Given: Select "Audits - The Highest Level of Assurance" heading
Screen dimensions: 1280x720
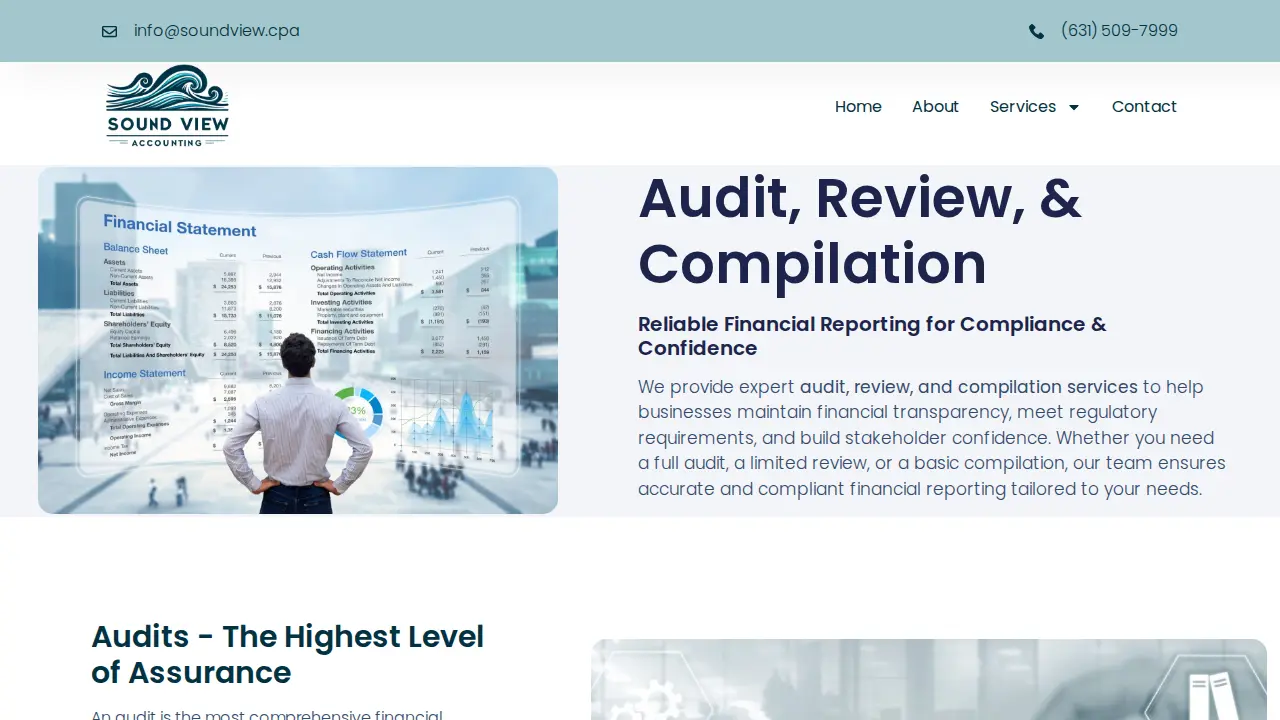Looking at the screenshot, I should coord(288,654).
